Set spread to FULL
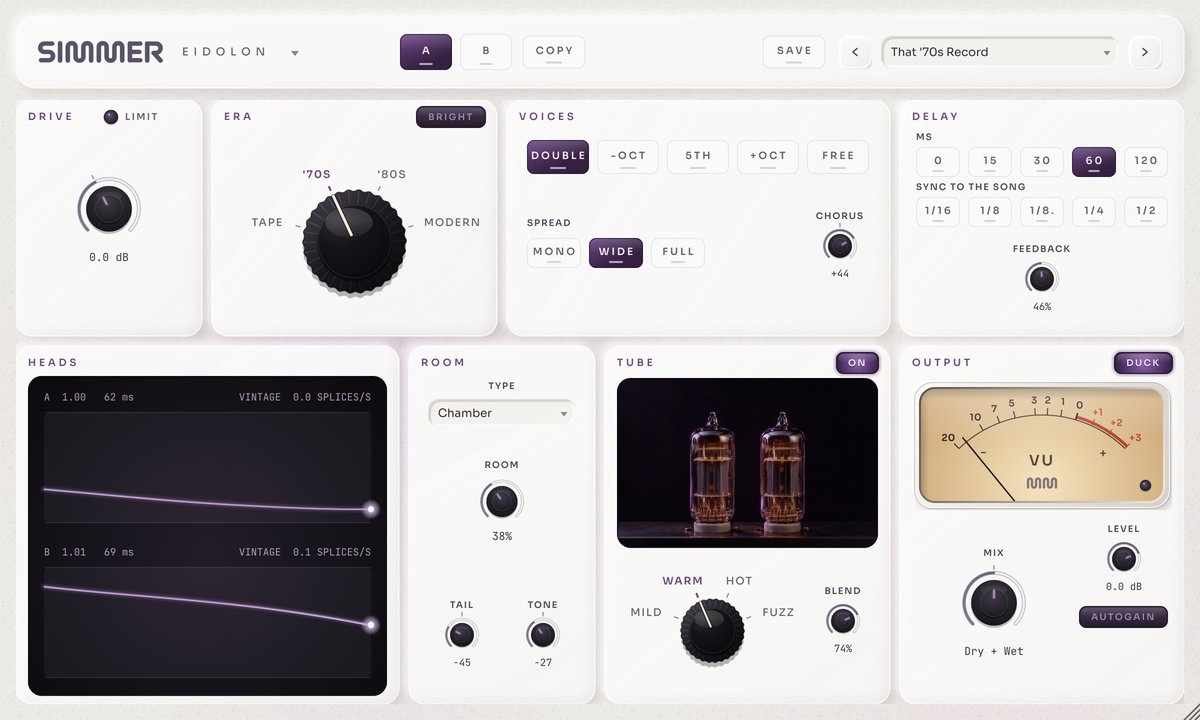 pos(678,252)
